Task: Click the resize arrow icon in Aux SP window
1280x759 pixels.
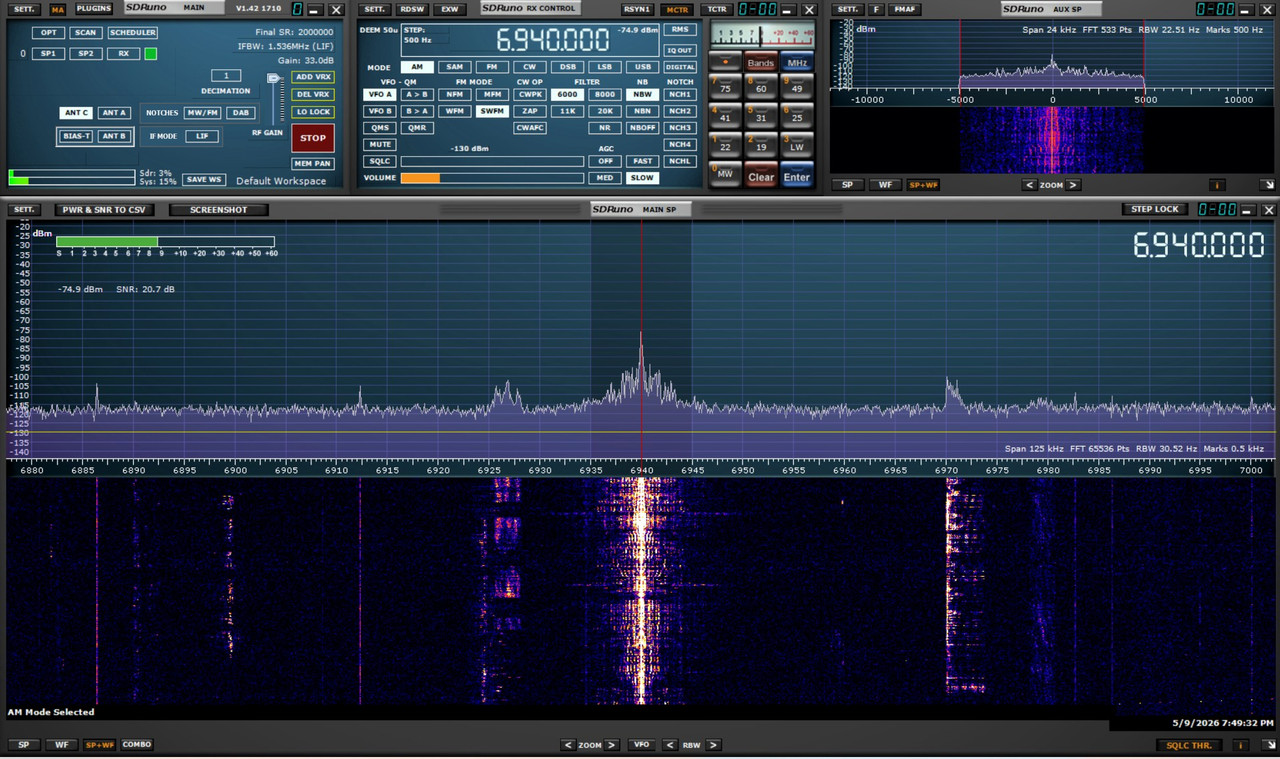Action: click(1267, 185)
